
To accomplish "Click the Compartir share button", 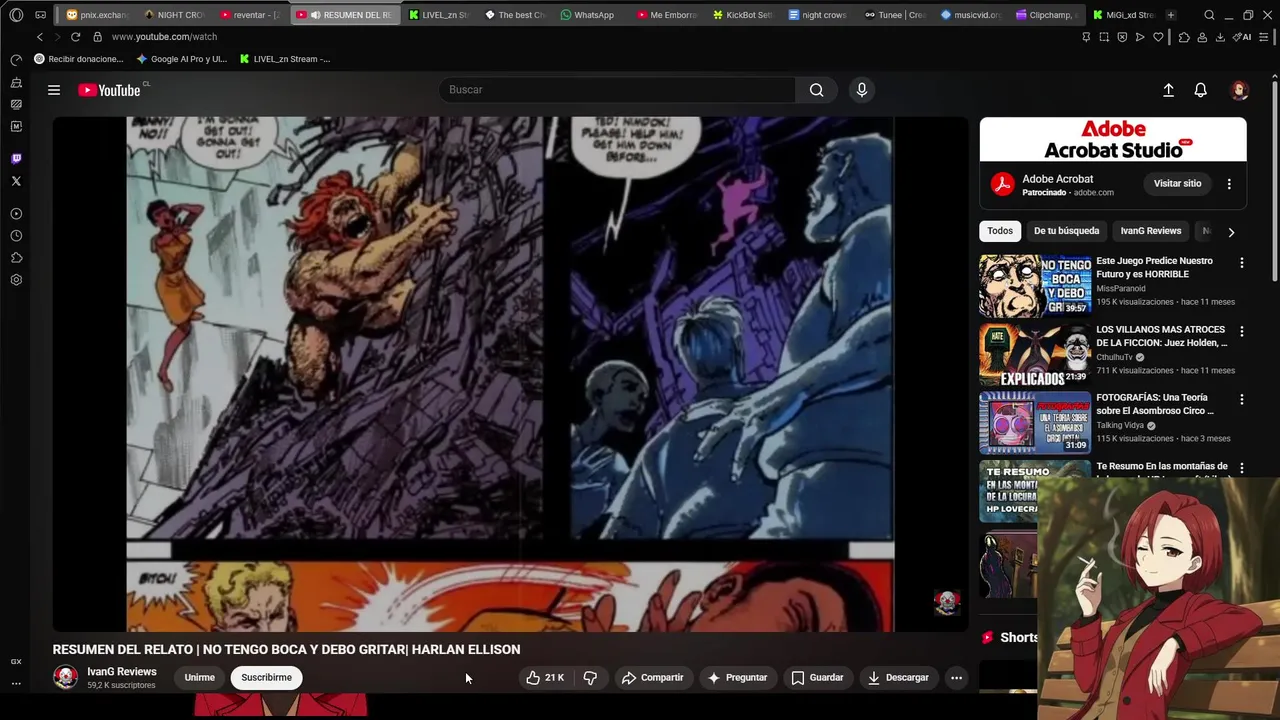I will (652, 678).
